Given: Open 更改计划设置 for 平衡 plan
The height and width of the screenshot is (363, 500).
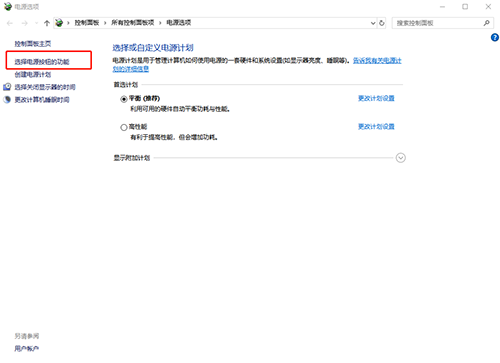Looking at the screenshot, I should coord(376,98).
